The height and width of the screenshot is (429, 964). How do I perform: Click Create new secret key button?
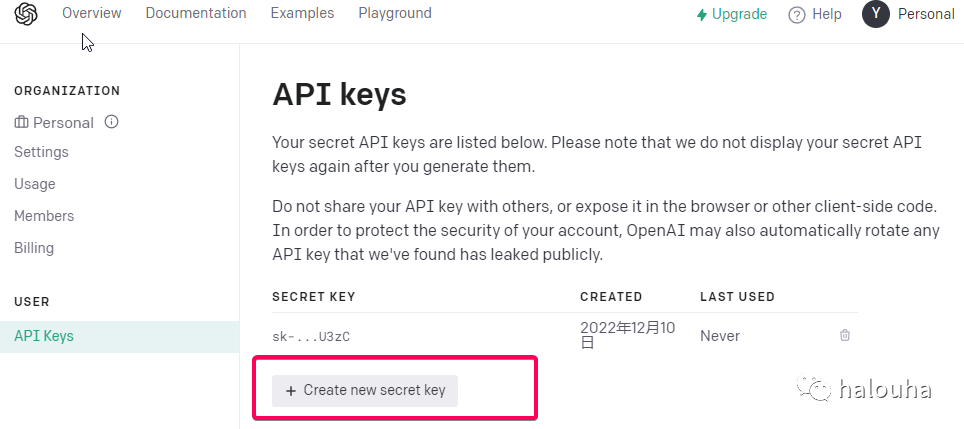pos(365,390)
